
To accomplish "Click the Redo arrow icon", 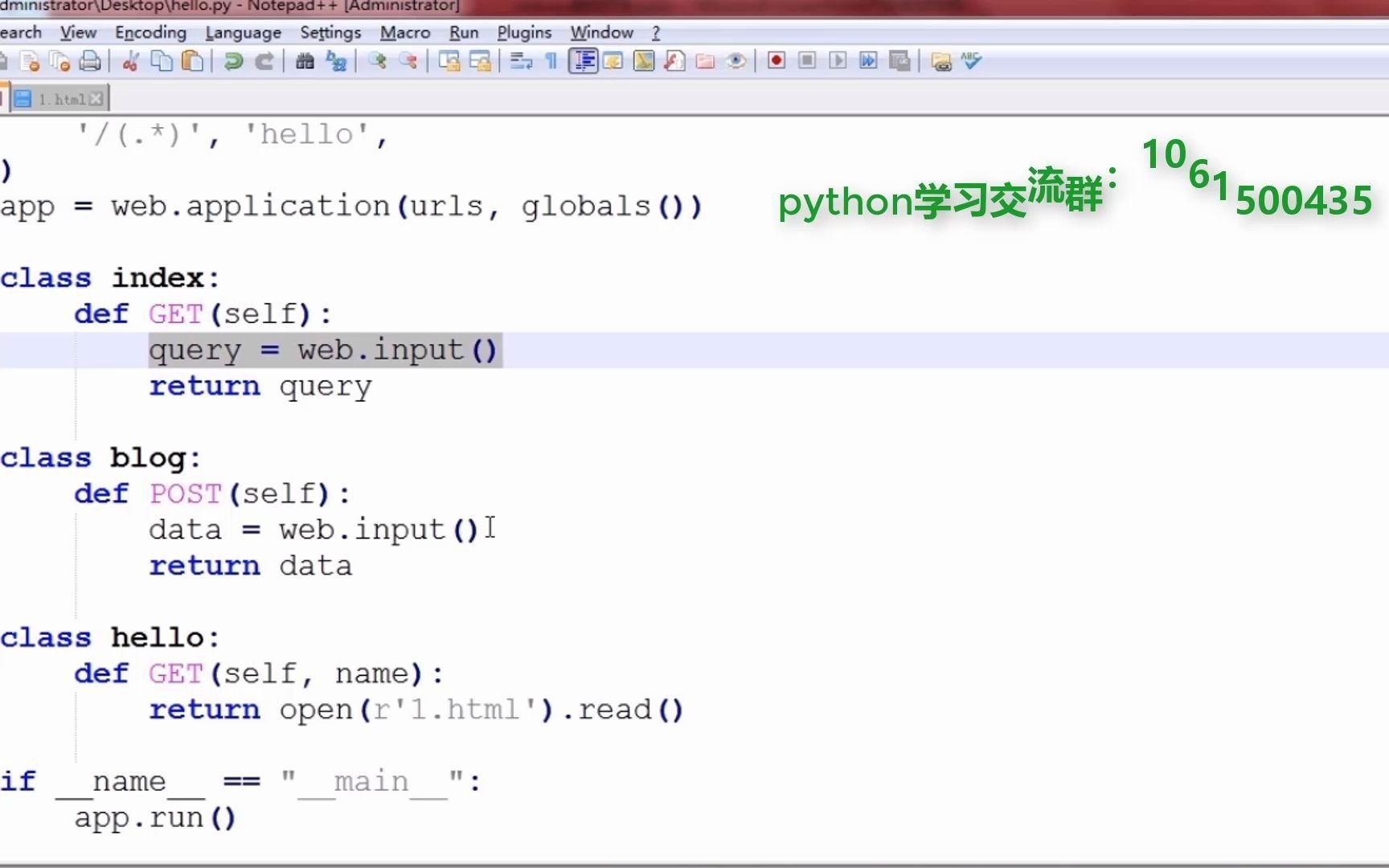I will [263, 60].
